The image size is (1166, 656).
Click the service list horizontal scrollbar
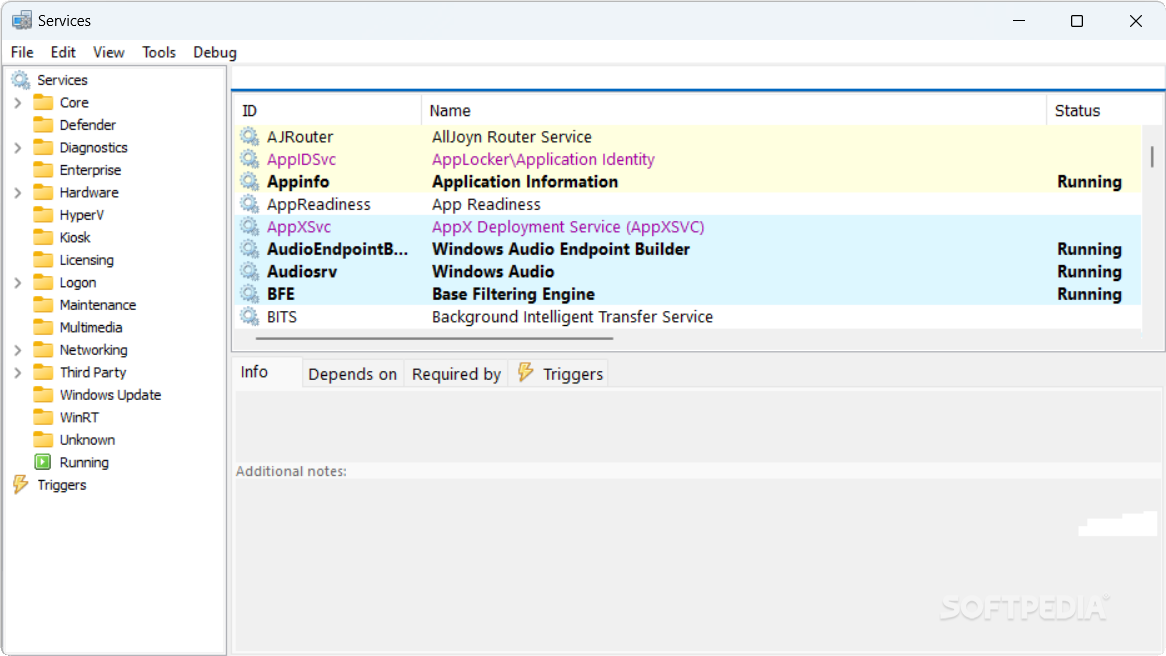(x=434, y=338)
